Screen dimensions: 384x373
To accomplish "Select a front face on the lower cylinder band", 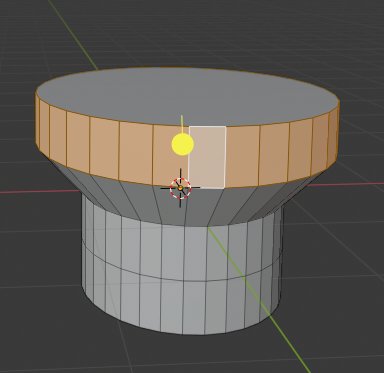I will 194,307.
